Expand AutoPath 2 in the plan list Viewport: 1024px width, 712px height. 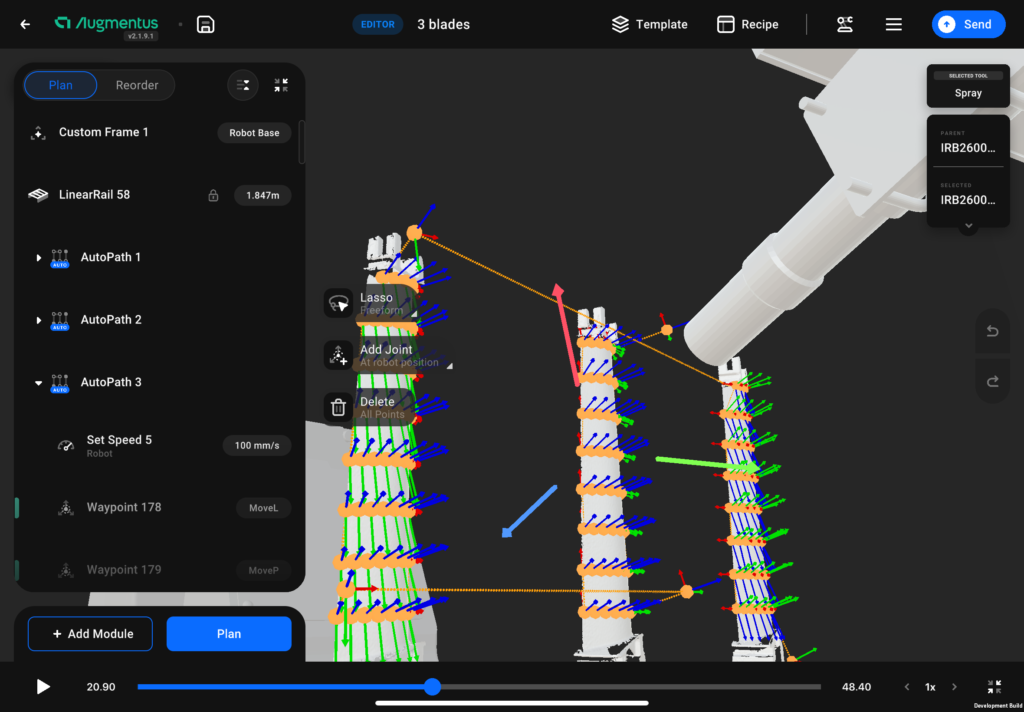(39, 320)
